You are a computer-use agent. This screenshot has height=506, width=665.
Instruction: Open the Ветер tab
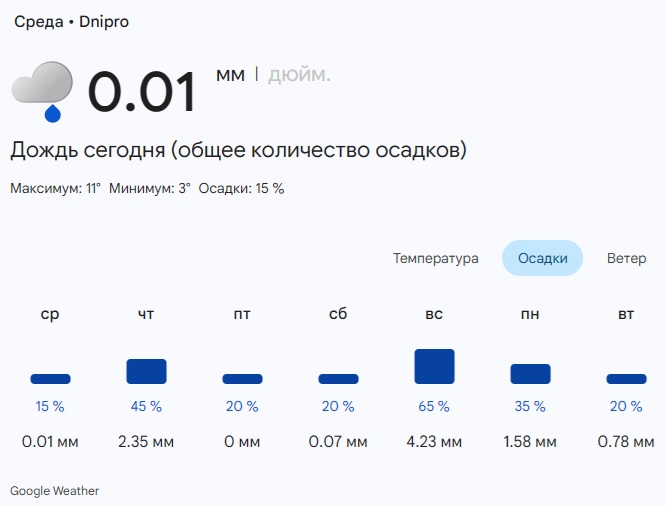pos(626,258)
